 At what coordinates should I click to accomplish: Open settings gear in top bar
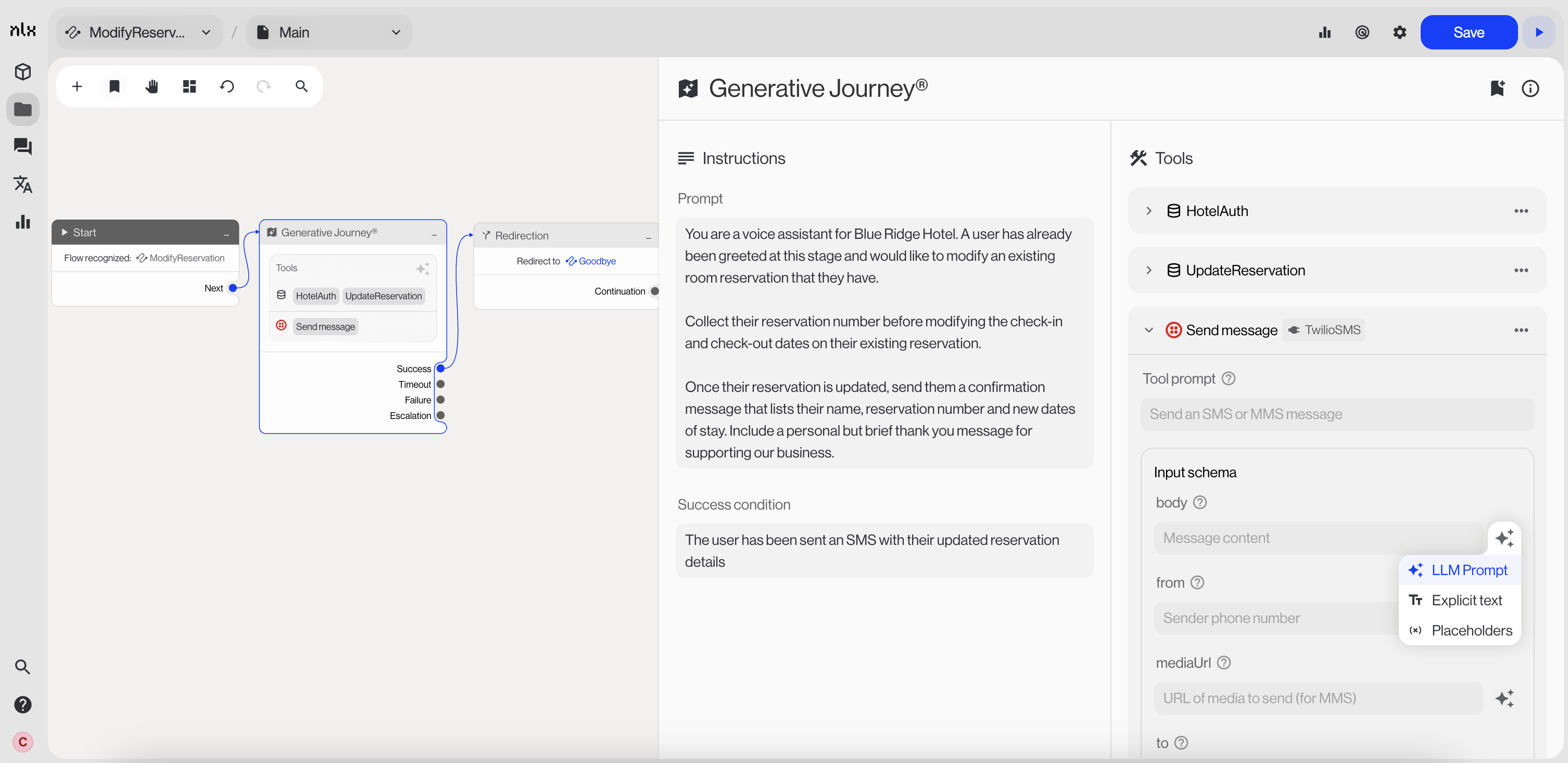coord(1399,32)
